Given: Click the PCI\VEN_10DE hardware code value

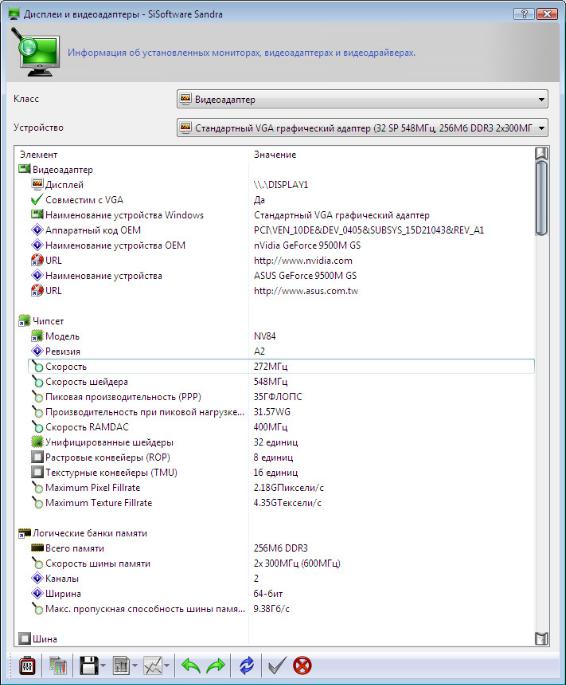Looking at the screenshot, I should pyautogui.click(x=369, y=230).
